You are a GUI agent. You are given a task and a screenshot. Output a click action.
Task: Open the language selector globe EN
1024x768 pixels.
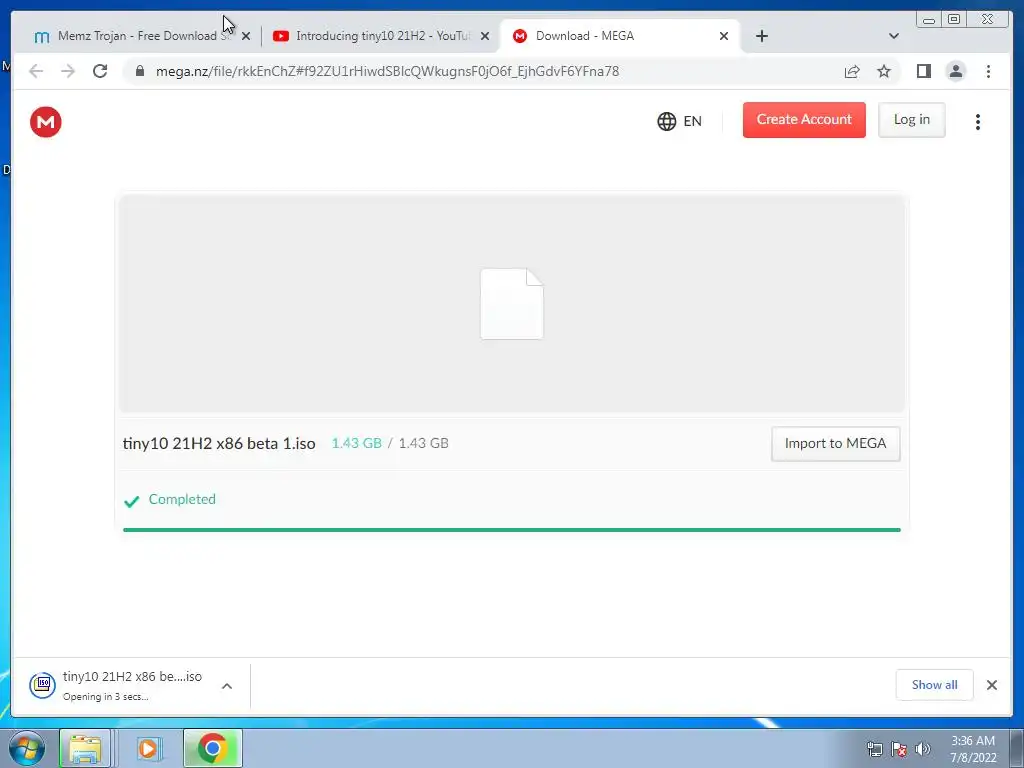coord(679,121)
